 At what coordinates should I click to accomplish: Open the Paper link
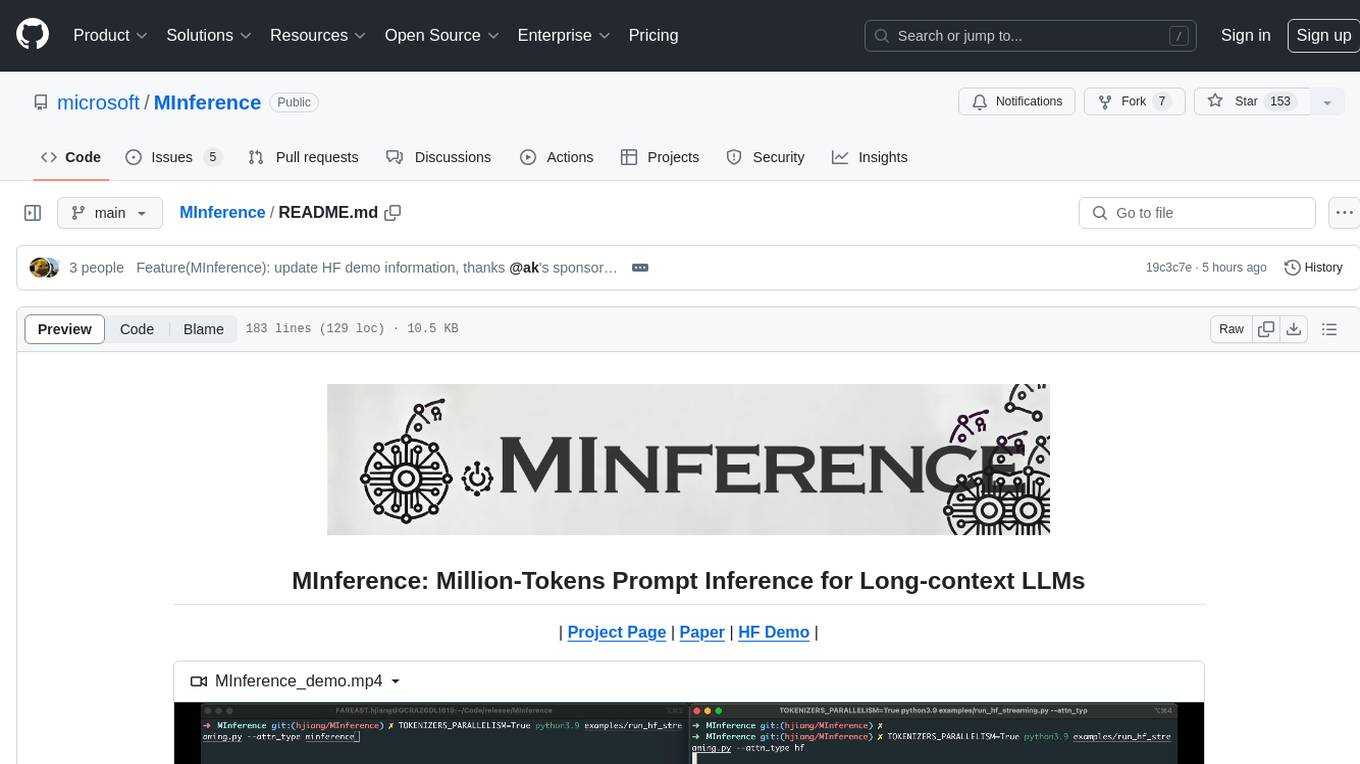click(702, 632)
